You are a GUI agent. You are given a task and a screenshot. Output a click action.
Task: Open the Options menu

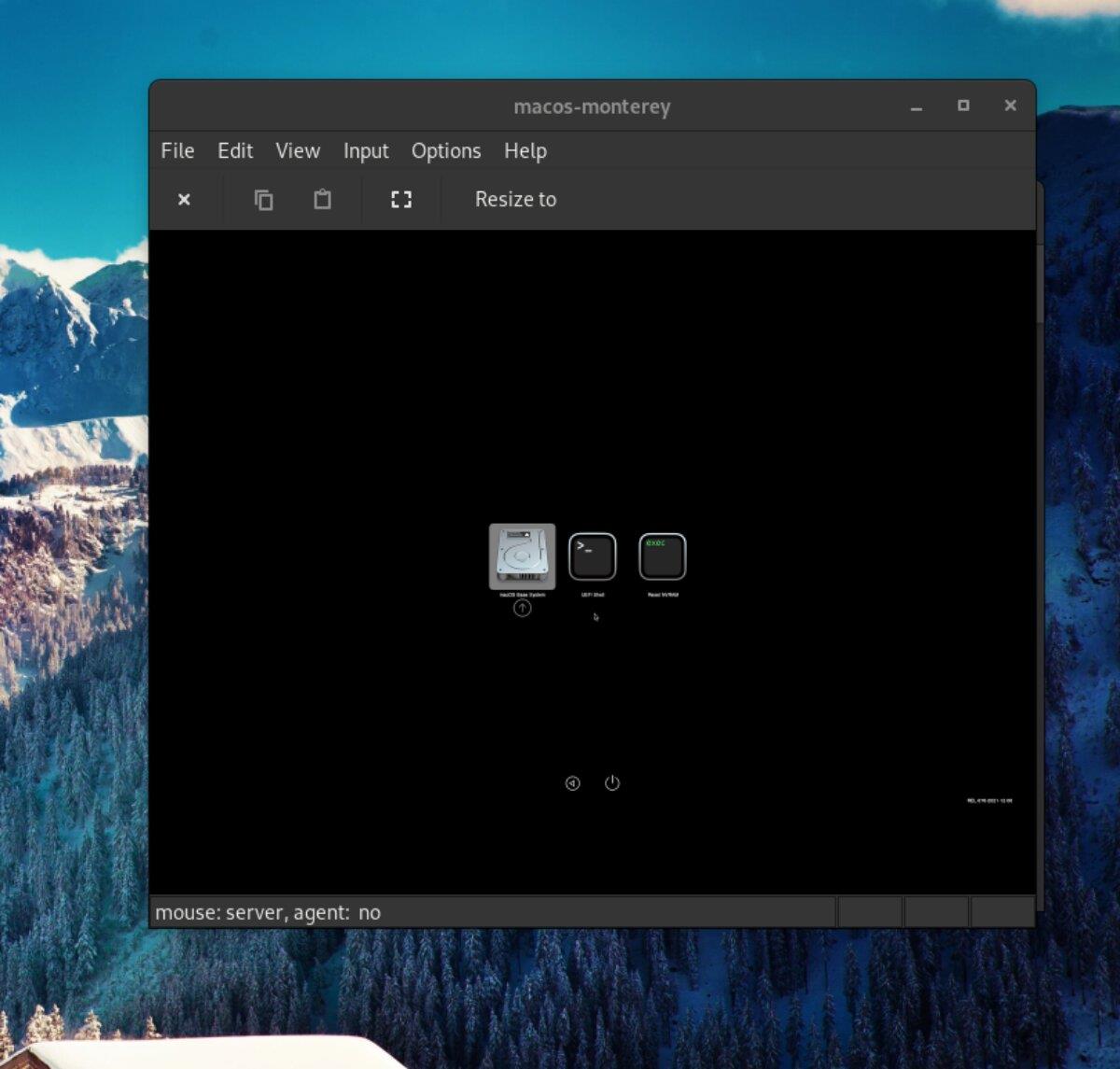(445, 150)
